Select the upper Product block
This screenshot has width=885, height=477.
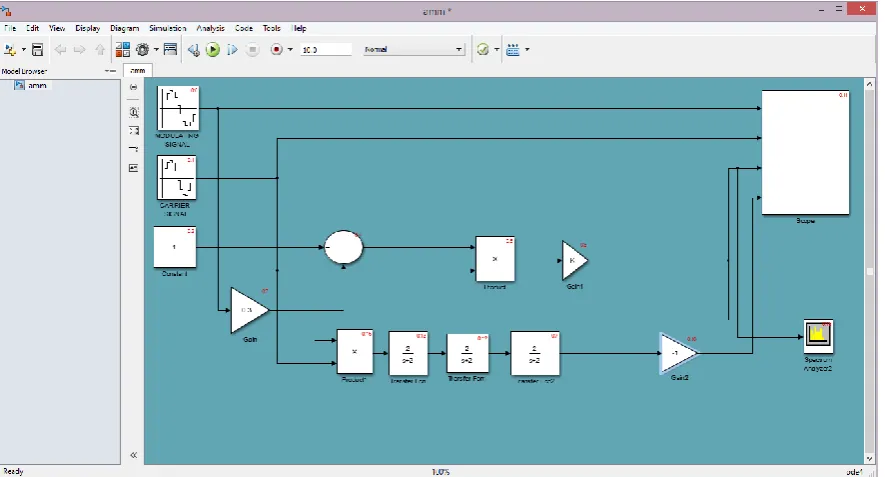click(495, 259)
